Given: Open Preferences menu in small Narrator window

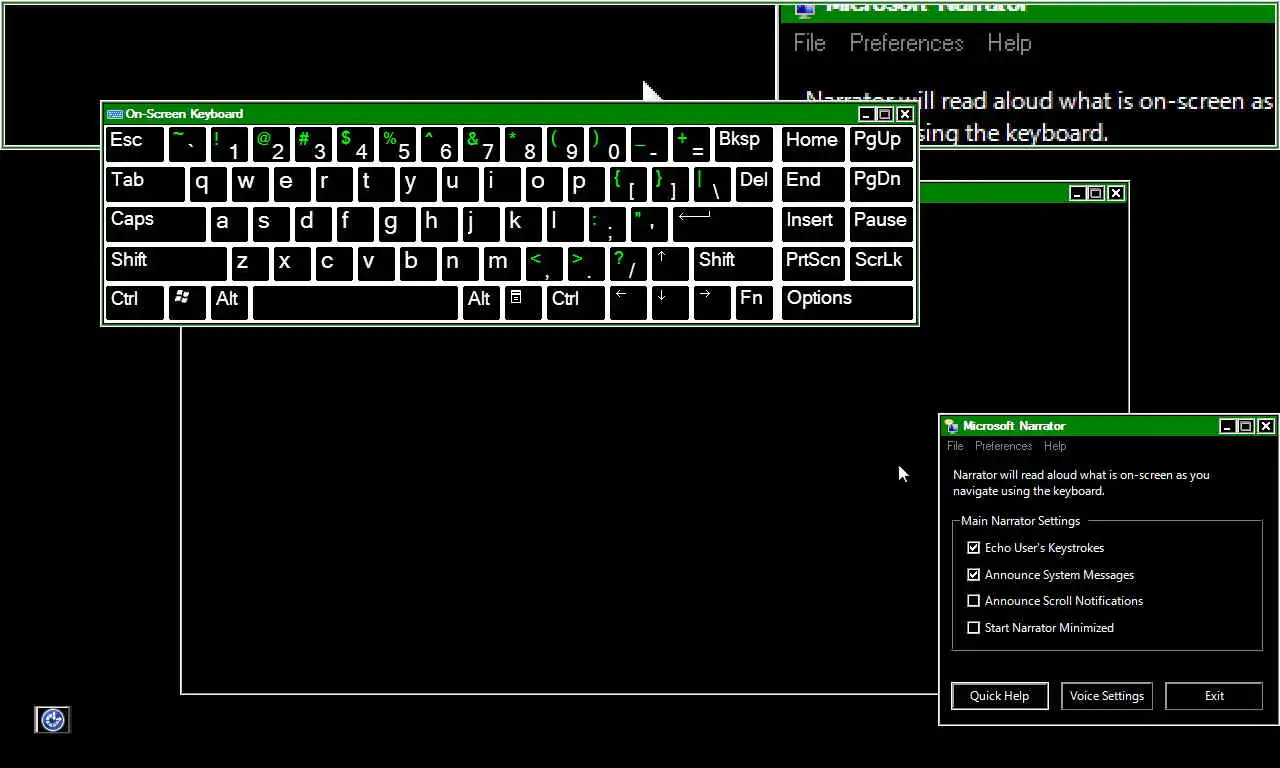Looking at the screenshot, I should pyautogui.click(x=1003, y=446).
